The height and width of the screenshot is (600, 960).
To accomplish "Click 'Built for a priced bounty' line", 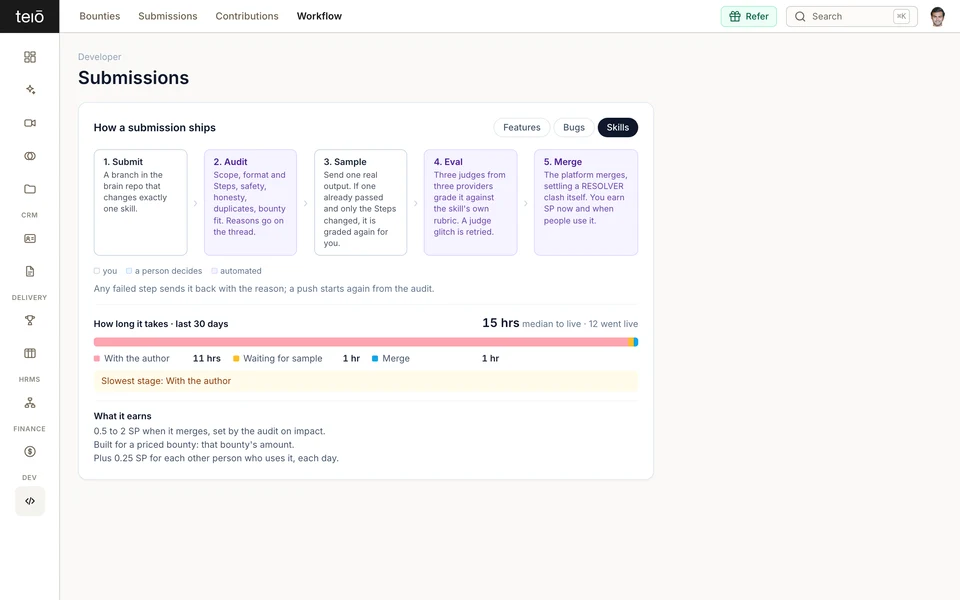I will 194,444.
